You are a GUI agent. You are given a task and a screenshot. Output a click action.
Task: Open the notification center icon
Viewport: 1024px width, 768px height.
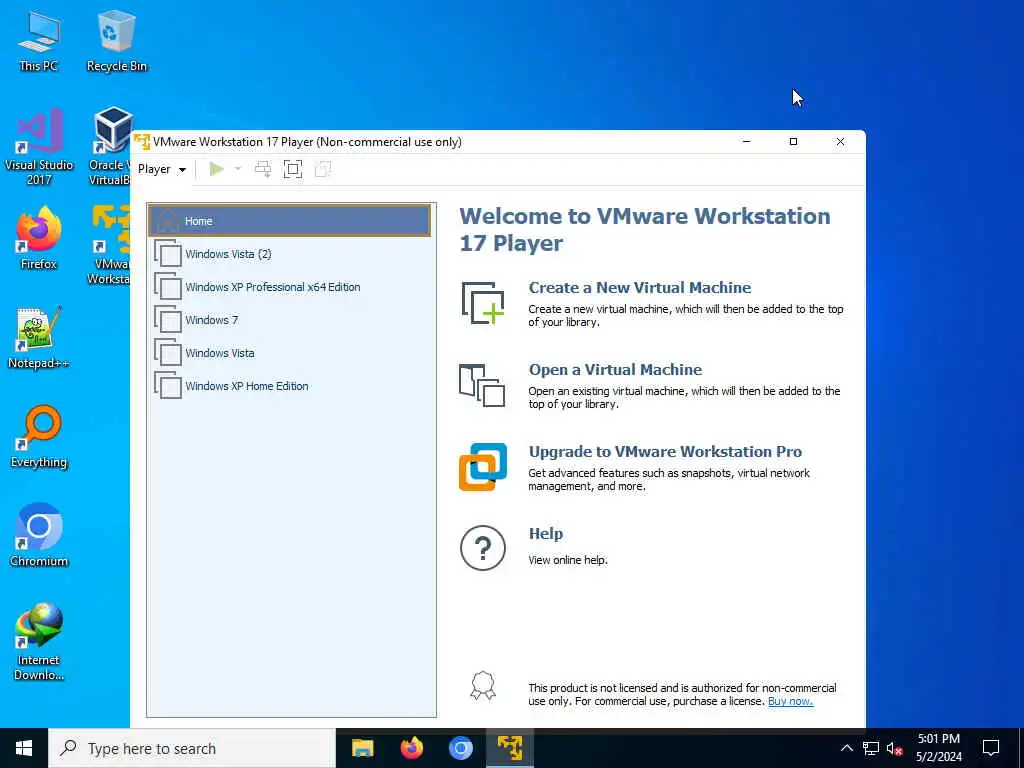pos(991,748)
